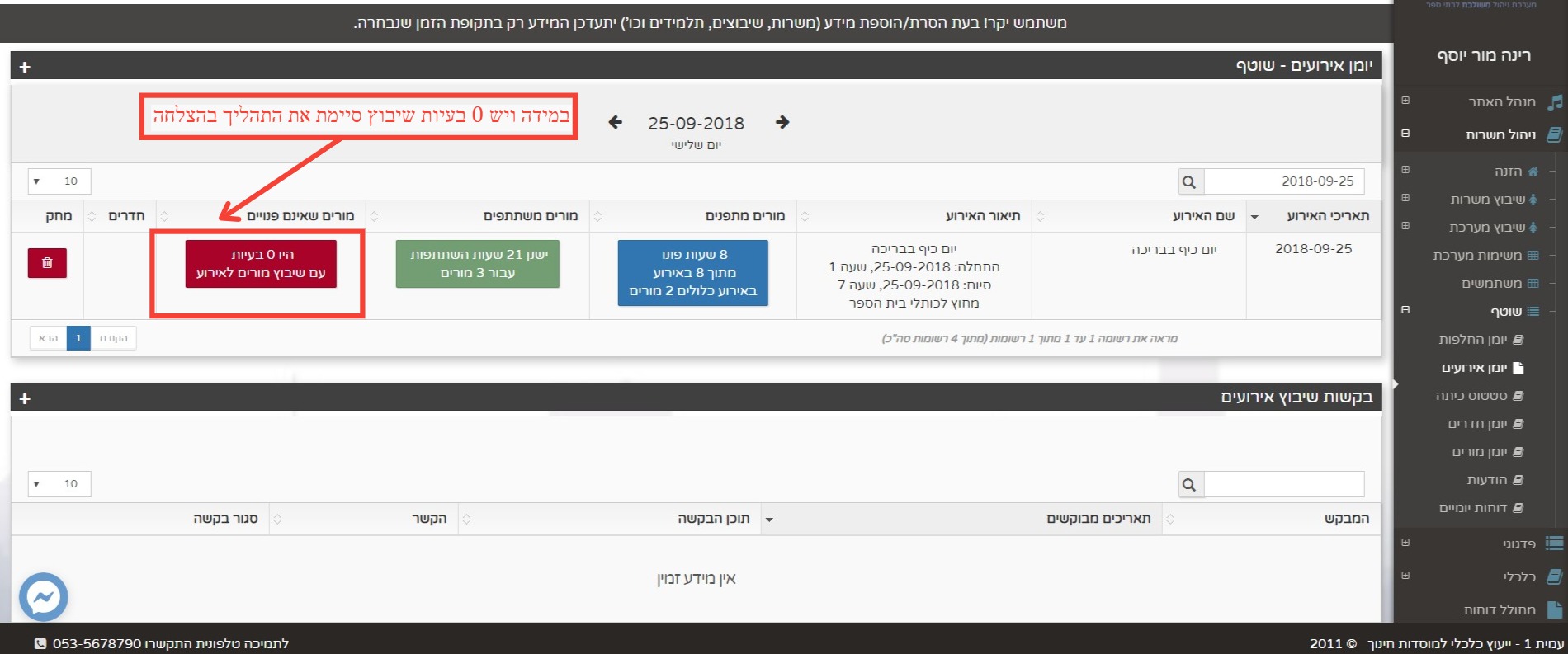Expand the כלכלי sidebar section
The image size is (1568, 654).
click(1405, 576)
